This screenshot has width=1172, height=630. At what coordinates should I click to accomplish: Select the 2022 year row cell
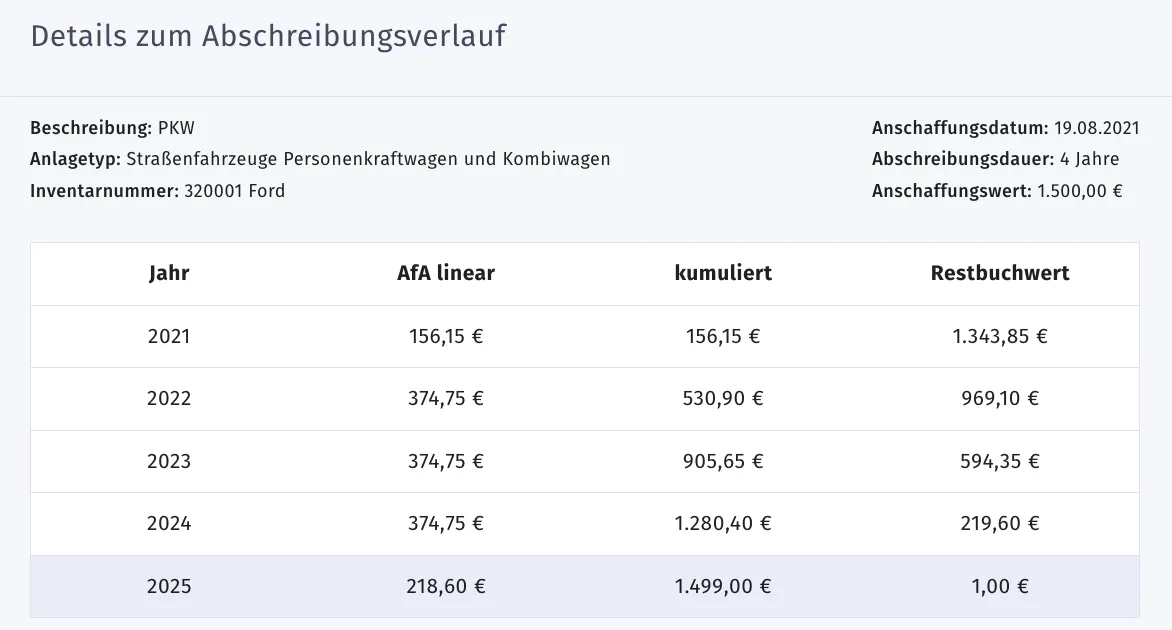pos(169,398)
